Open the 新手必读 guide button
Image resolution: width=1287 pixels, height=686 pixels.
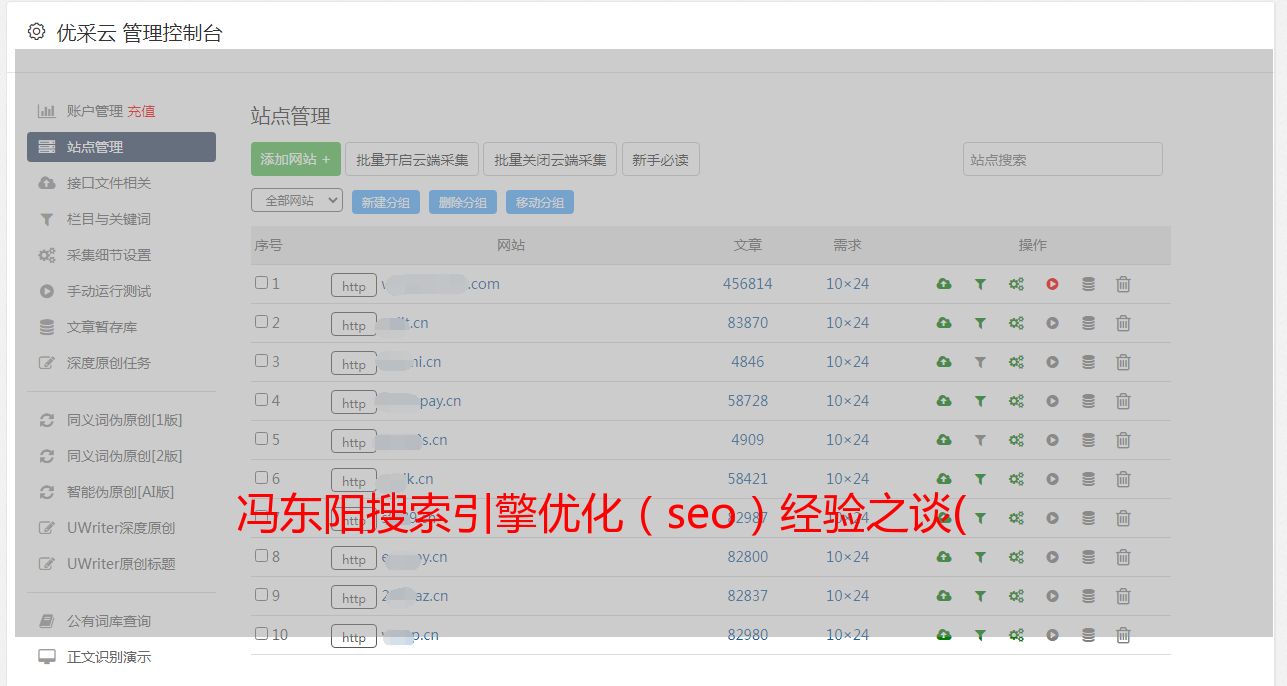tap(660, 159)
